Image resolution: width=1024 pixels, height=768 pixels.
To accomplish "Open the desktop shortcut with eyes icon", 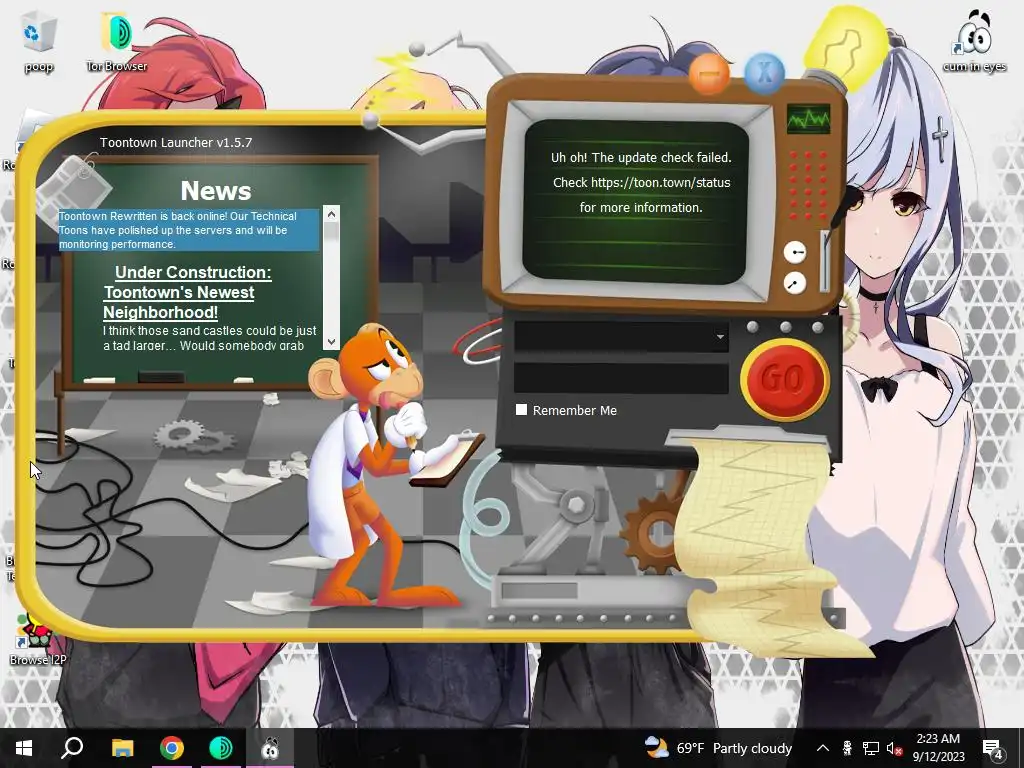I will [974, 42].
